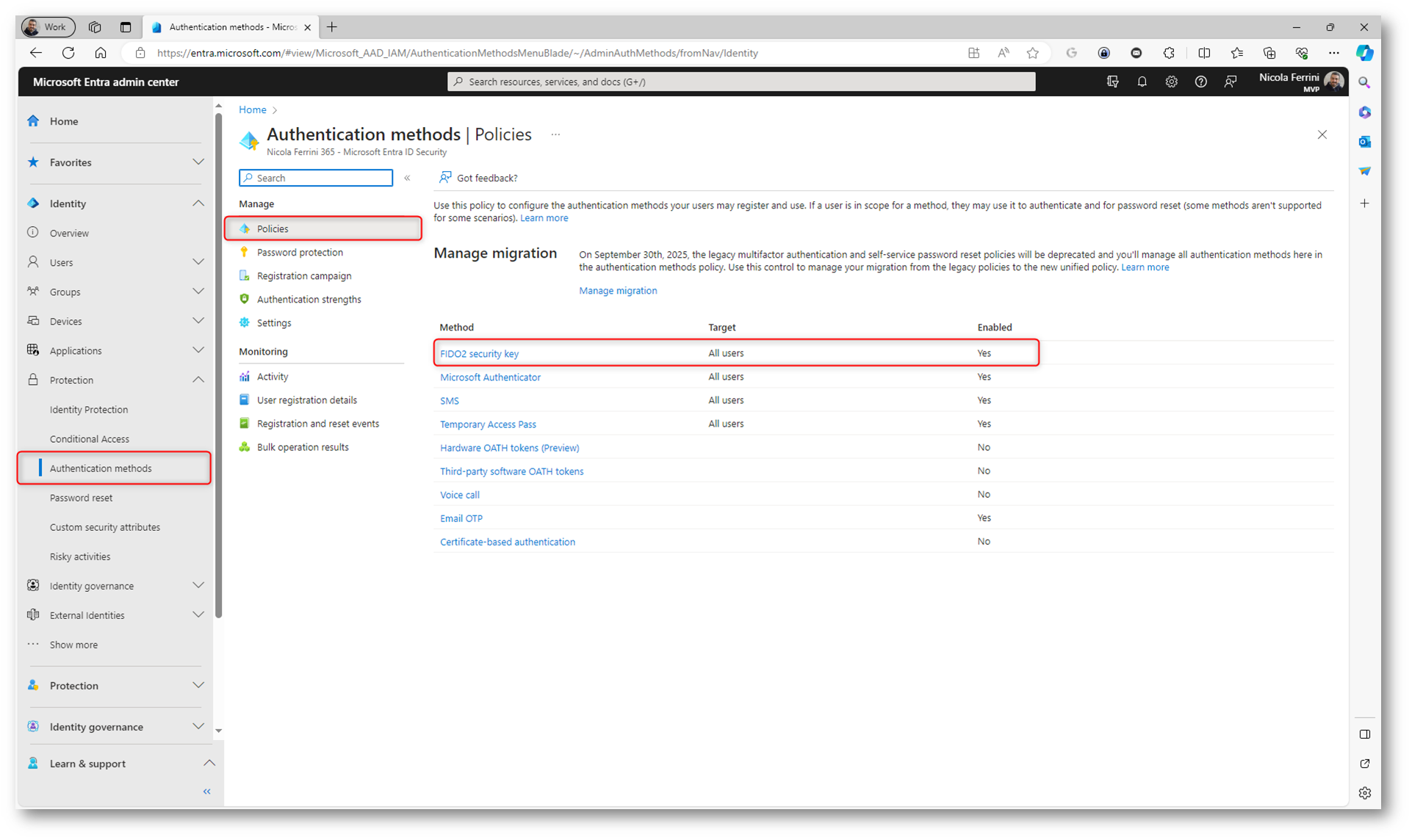This screenshot has width=1412, height=840.
Task: Expand External Identities submenu
Action: click(x=198, y=615)
